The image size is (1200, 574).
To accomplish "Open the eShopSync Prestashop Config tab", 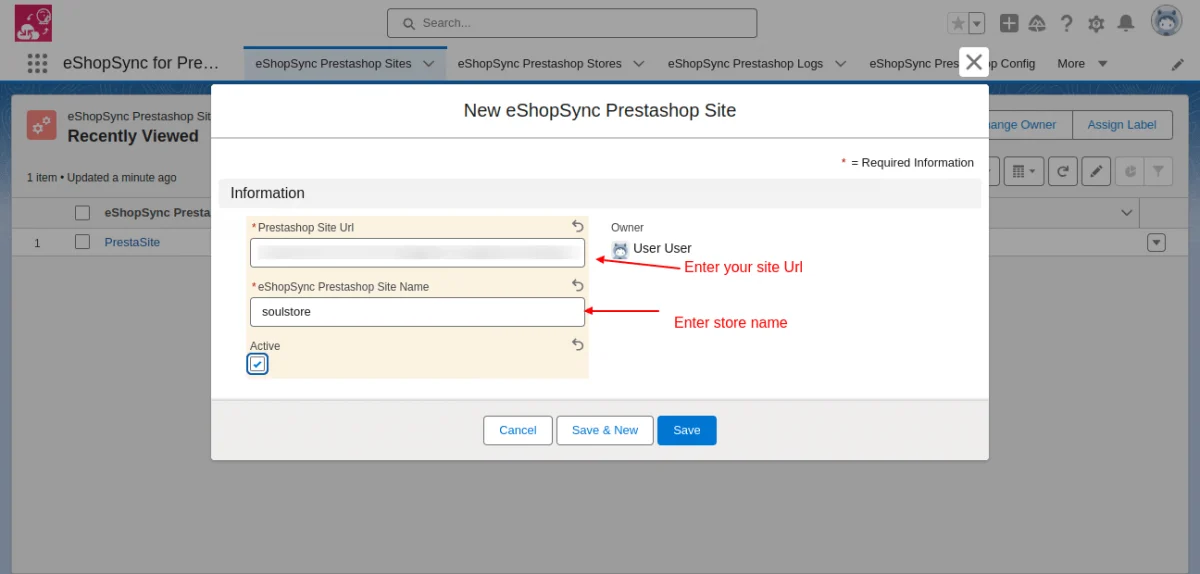I will pos(952,63).
